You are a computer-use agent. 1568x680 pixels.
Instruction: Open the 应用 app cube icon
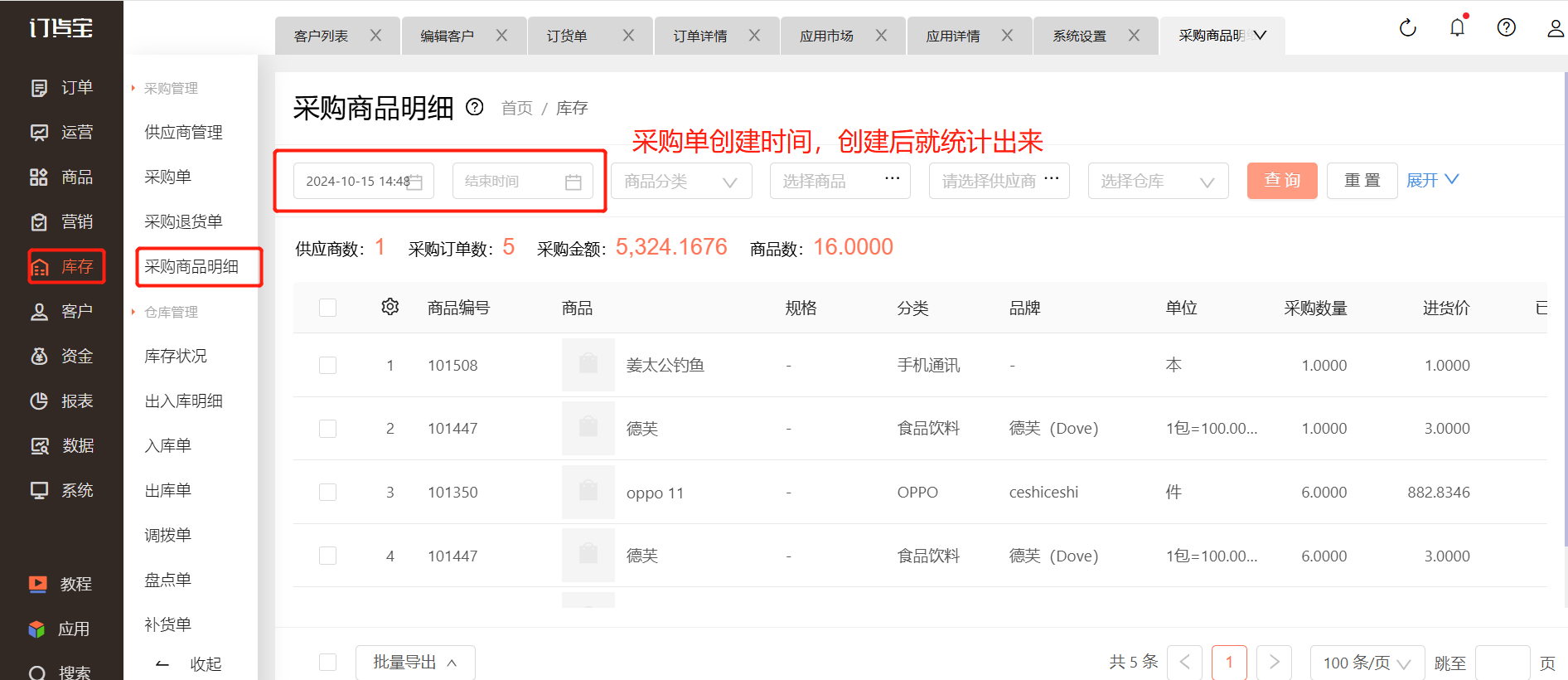(37, 629)
